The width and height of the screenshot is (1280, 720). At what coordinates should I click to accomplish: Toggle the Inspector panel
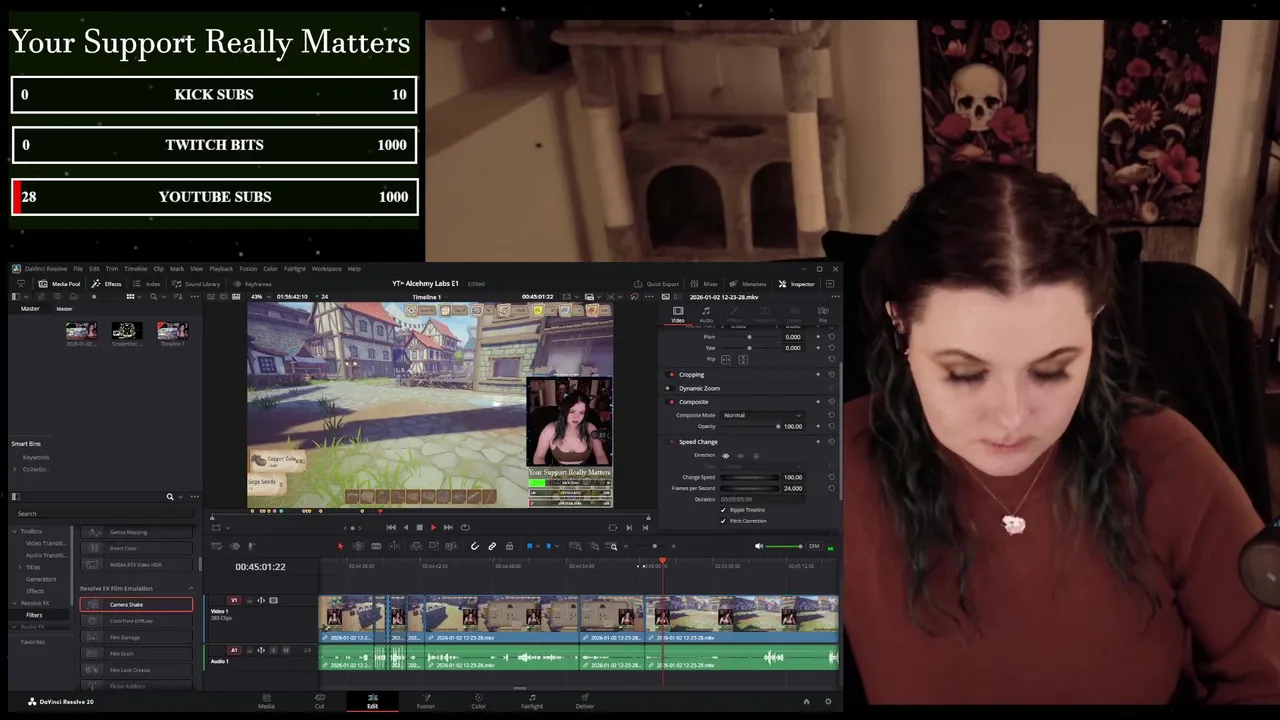pyautogui.click(x=797, y=284)
